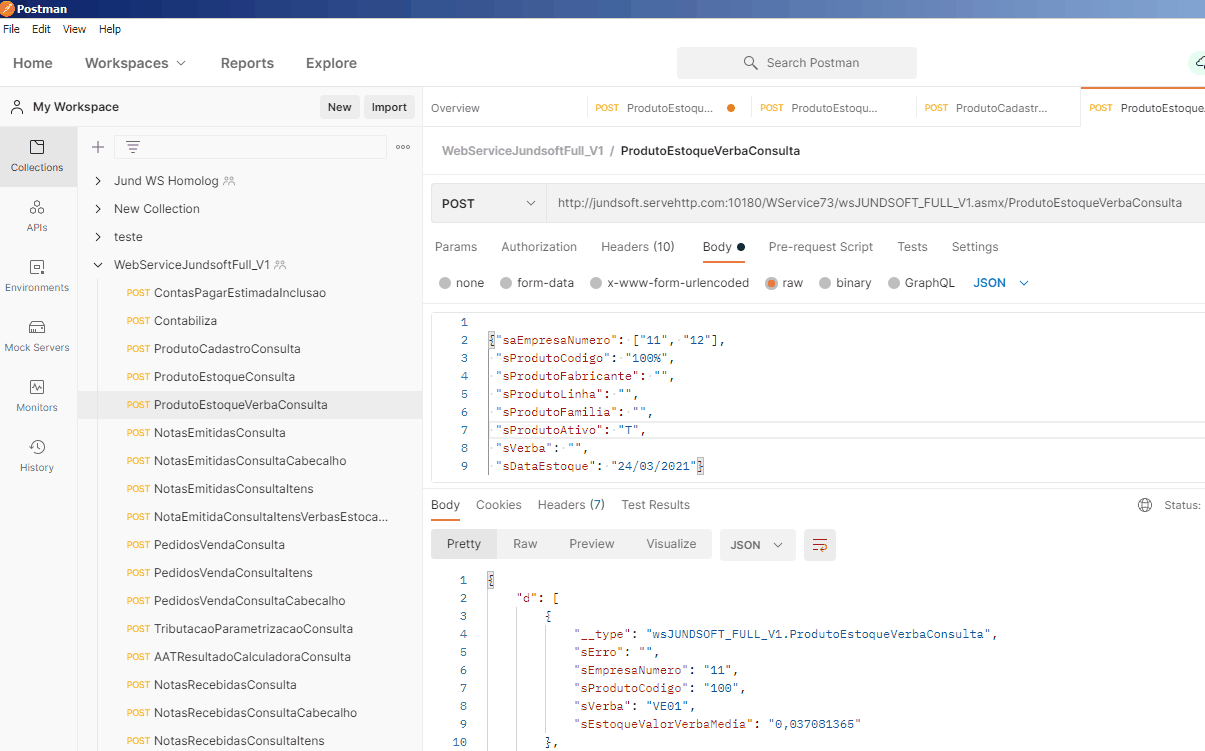The height and width of the screenshot is (751, 1205).
Task: Open the POST method dropdown
Action: pos(489,203)
